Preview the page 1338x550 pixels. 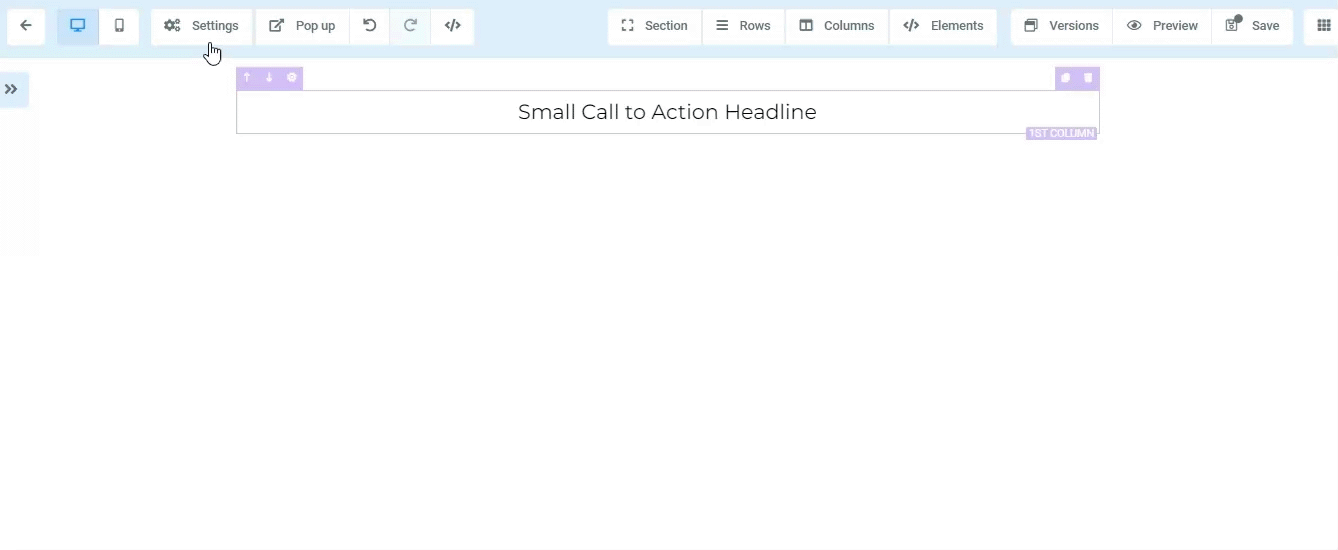(1162, 26)
